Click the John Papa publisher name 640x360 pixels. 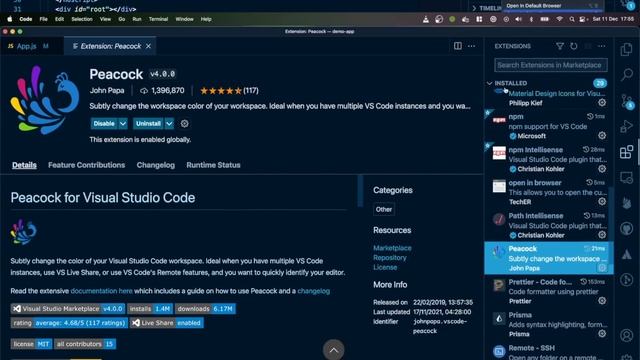click(107, 91)
